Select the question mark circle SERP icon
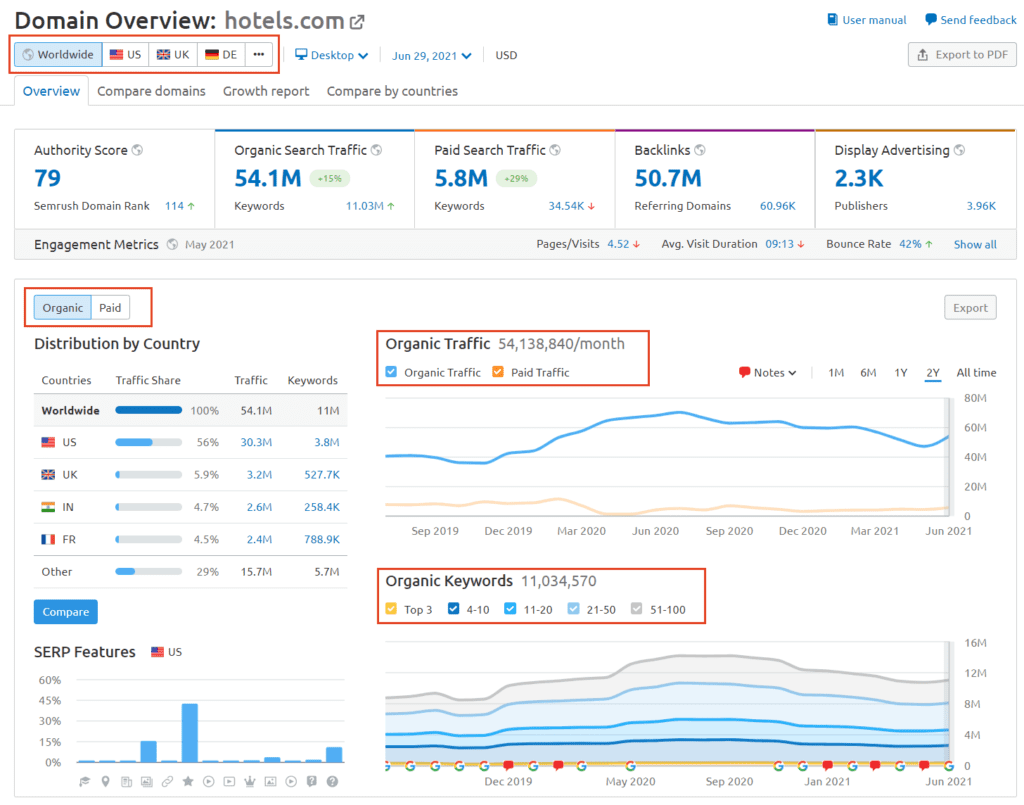This screenshot has width=1024, height=805. pos(332,781)
